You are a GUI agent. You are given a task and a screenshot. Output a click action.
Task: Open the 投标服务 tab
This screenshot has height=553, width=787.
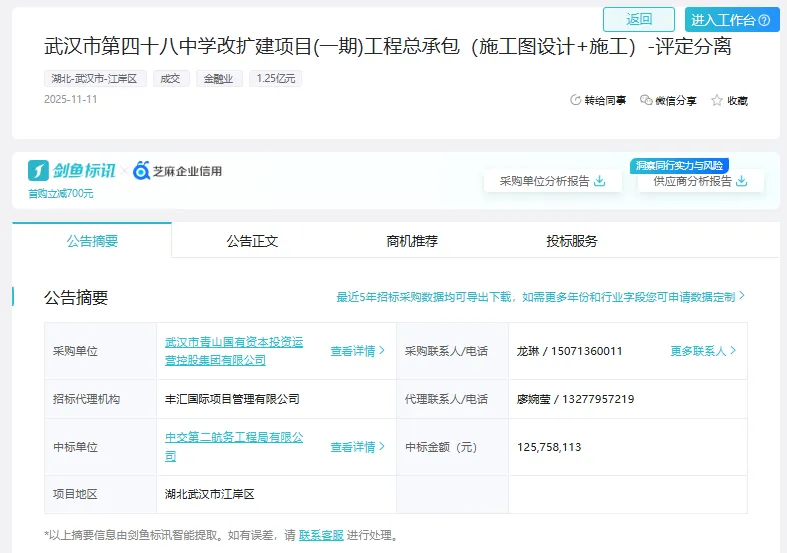pyautogui.click(x=572, y=241)
